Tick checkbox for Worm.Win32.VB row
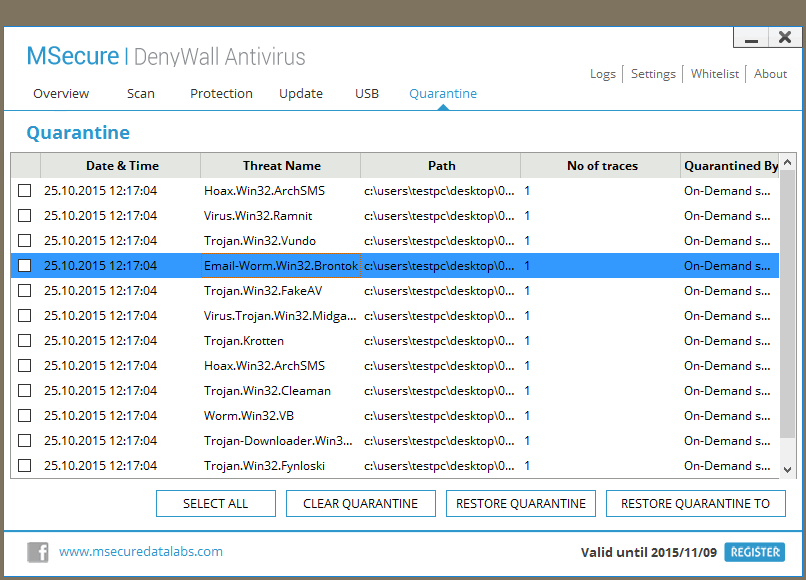Viewport: 806px width, 580px height. pos(25,415)
